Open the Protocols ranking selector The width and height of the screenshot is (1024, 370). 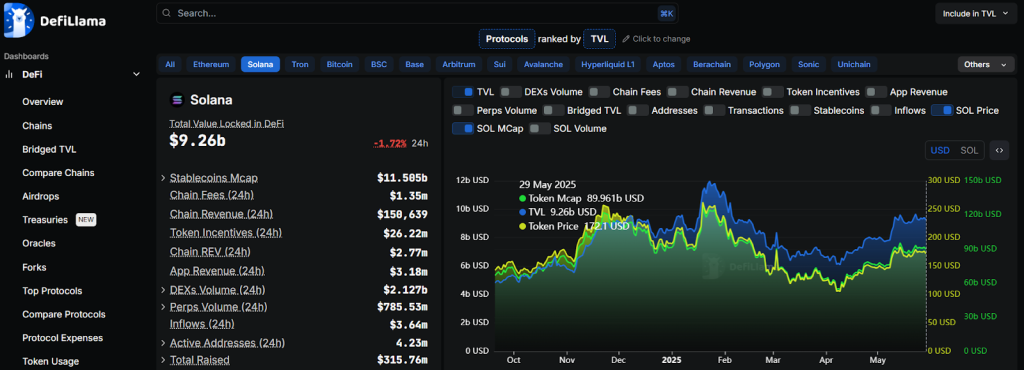[x=507, y=39]
